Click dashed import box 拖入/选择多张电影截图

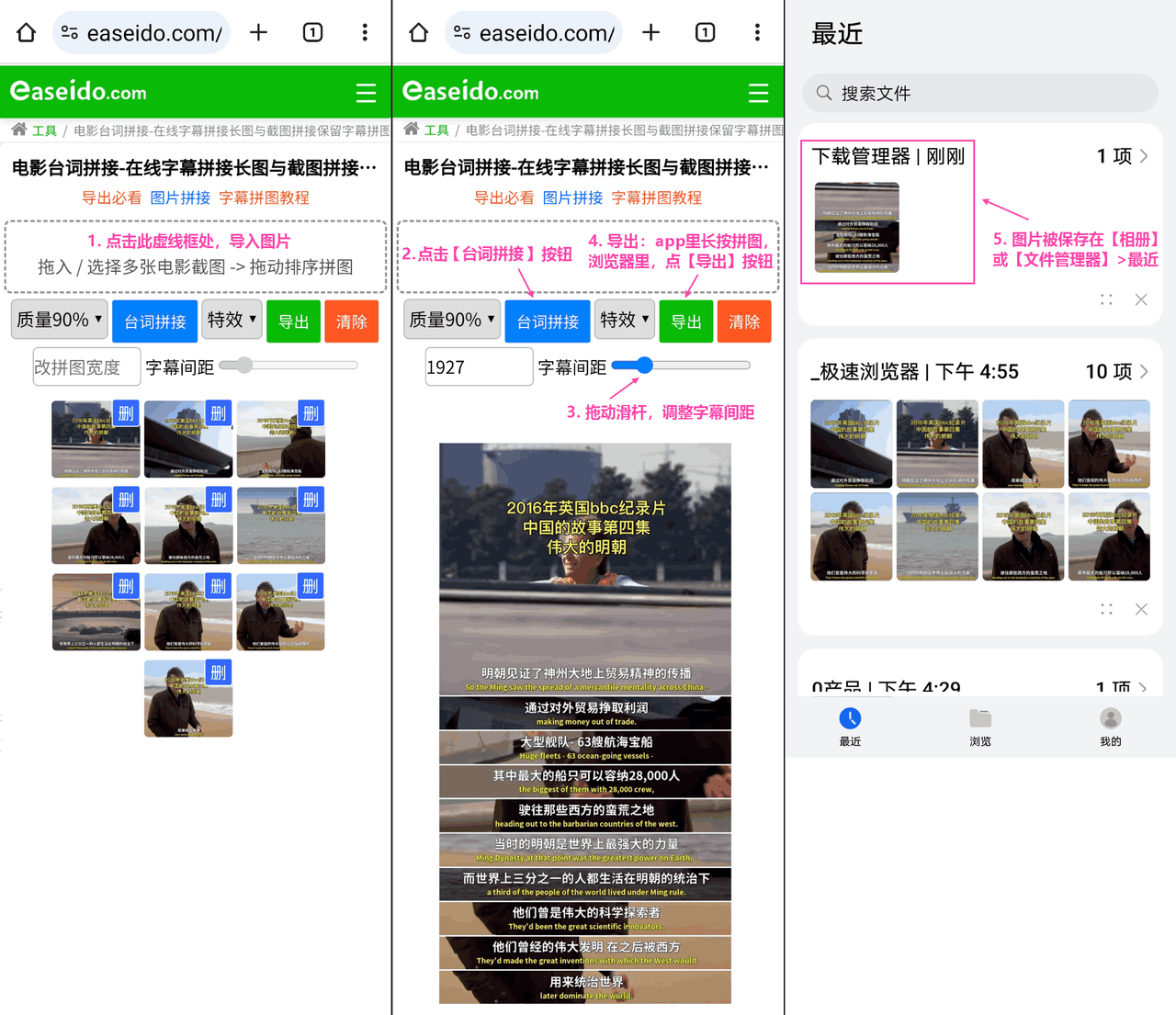pyautogui.click(x=196, y=255)
